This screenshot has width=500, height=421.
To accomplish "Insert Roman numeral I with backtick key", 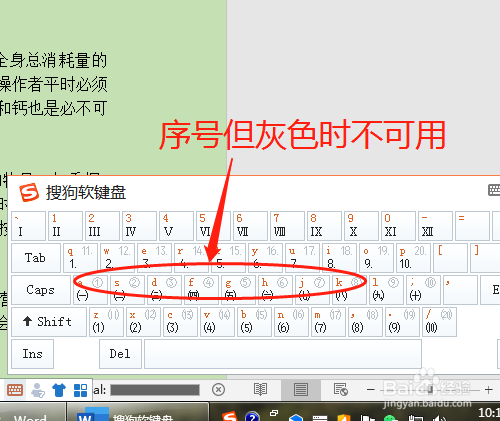I will pos(28,226).
